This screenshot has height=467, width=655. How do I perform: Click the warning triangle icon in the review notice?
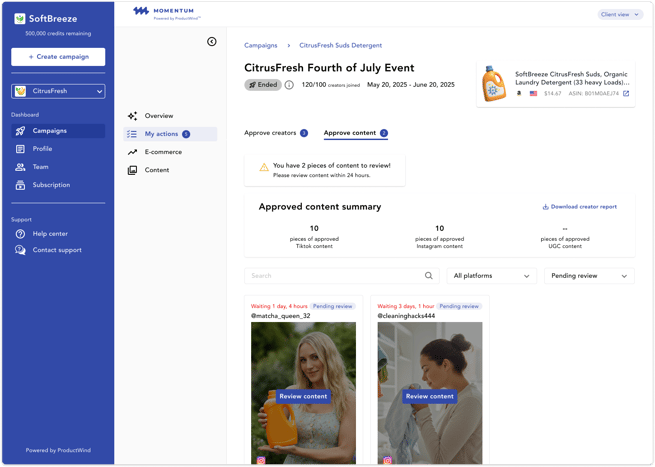[264, 168]
